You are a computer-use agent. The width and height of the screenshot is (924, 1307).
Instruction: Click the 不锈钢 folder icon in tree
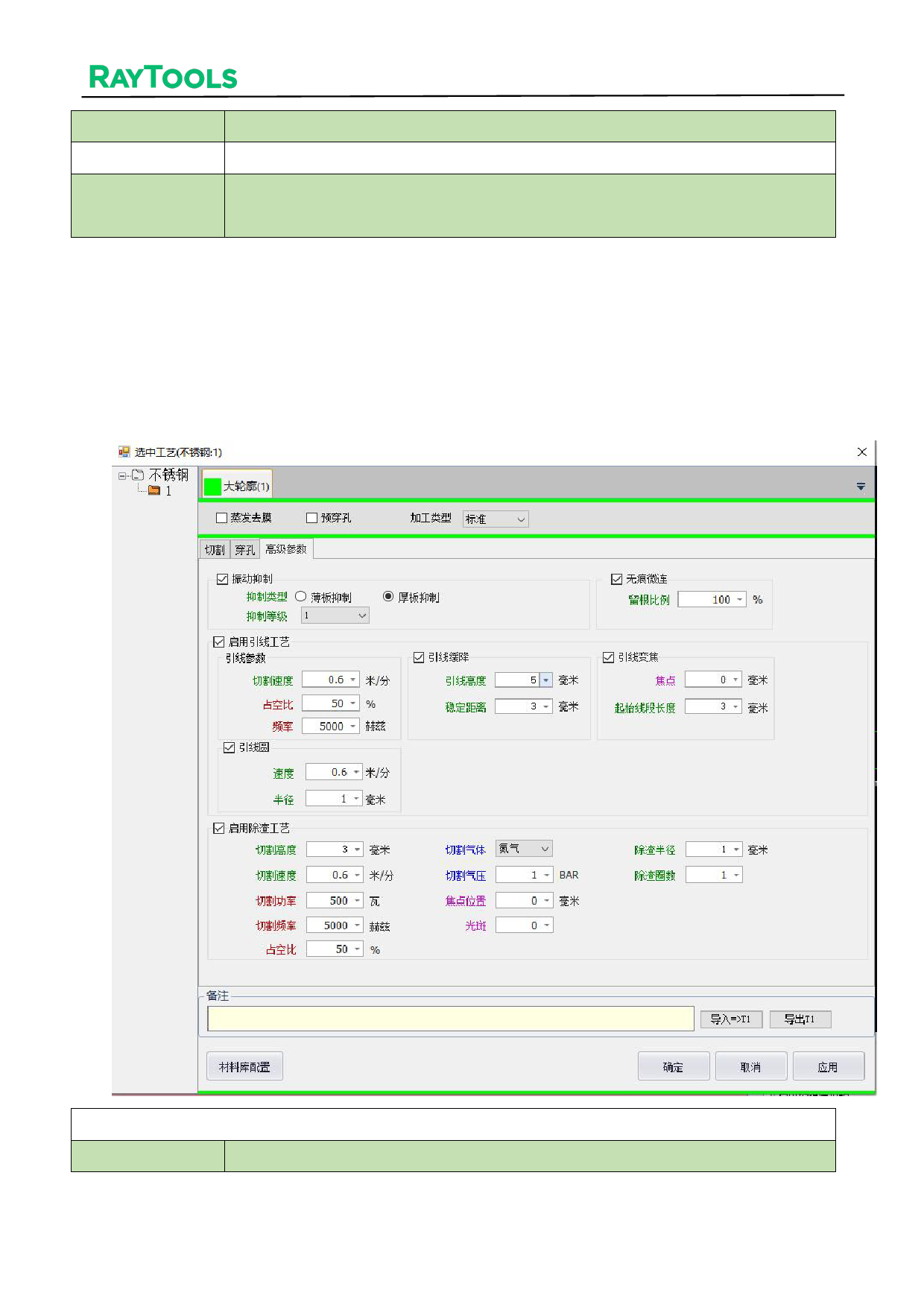point(138,475)
